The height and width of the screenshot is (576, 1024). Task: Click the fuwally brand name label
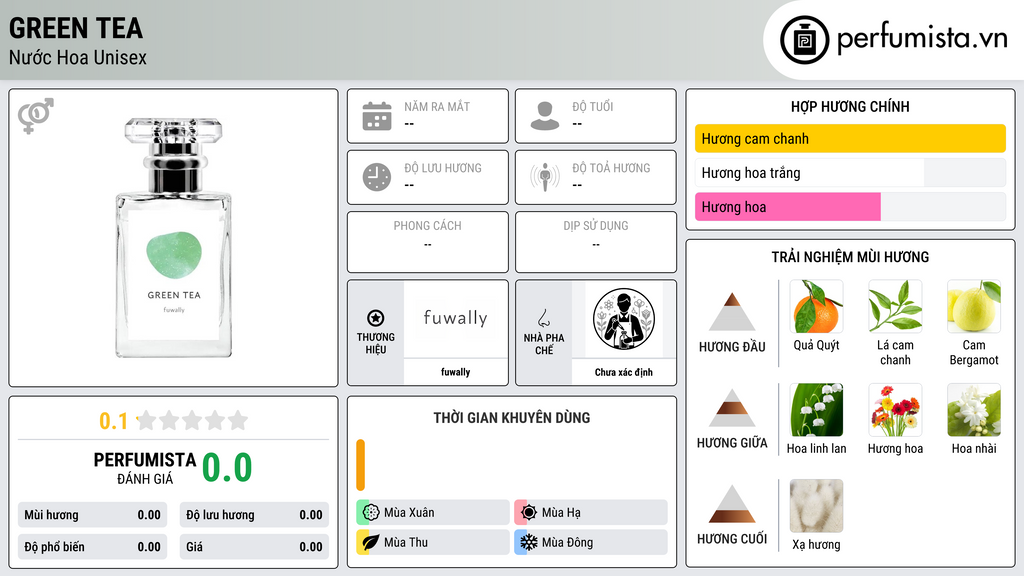pyautogui.click(x=455, y=372)
